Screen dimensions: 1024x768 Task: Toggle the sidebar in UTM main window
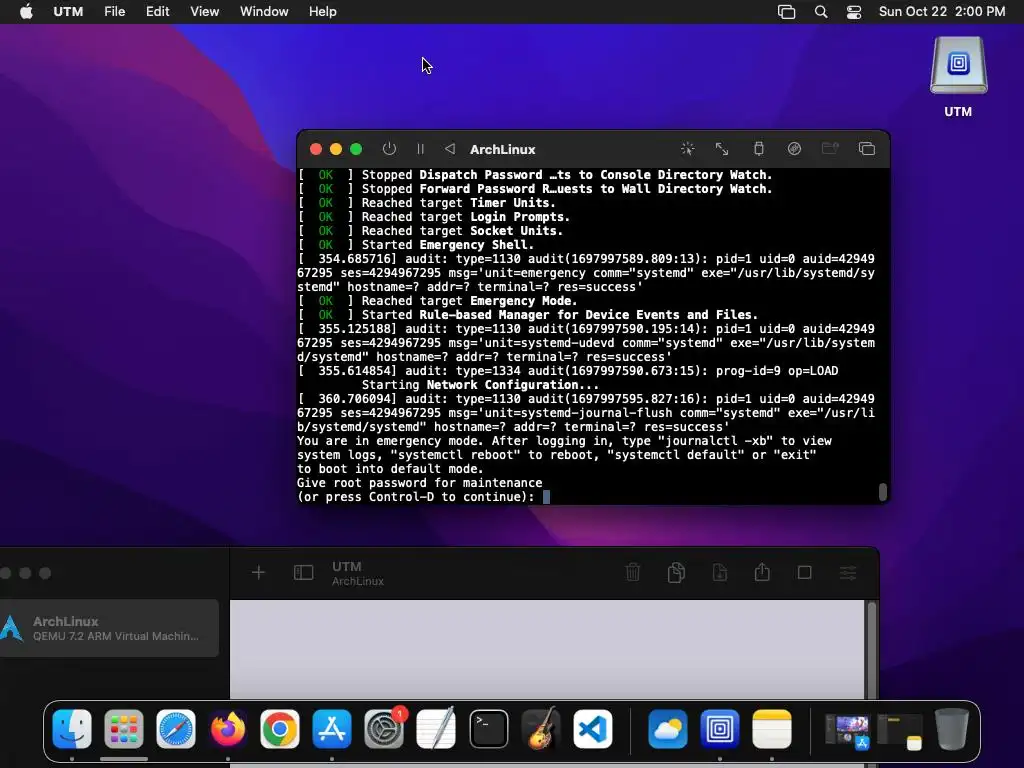click(x=304, y=573)
